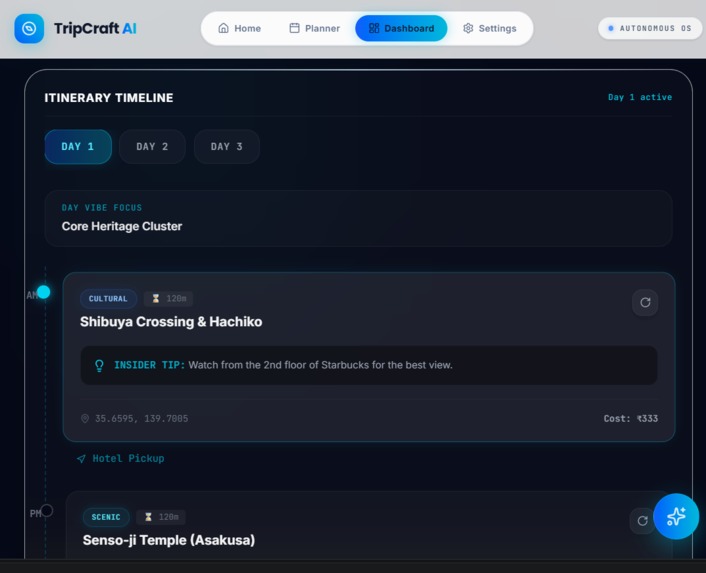
Task: Open the AI sparkle assistant floating button
Action: pyautogui.click(x=676, y=516)
